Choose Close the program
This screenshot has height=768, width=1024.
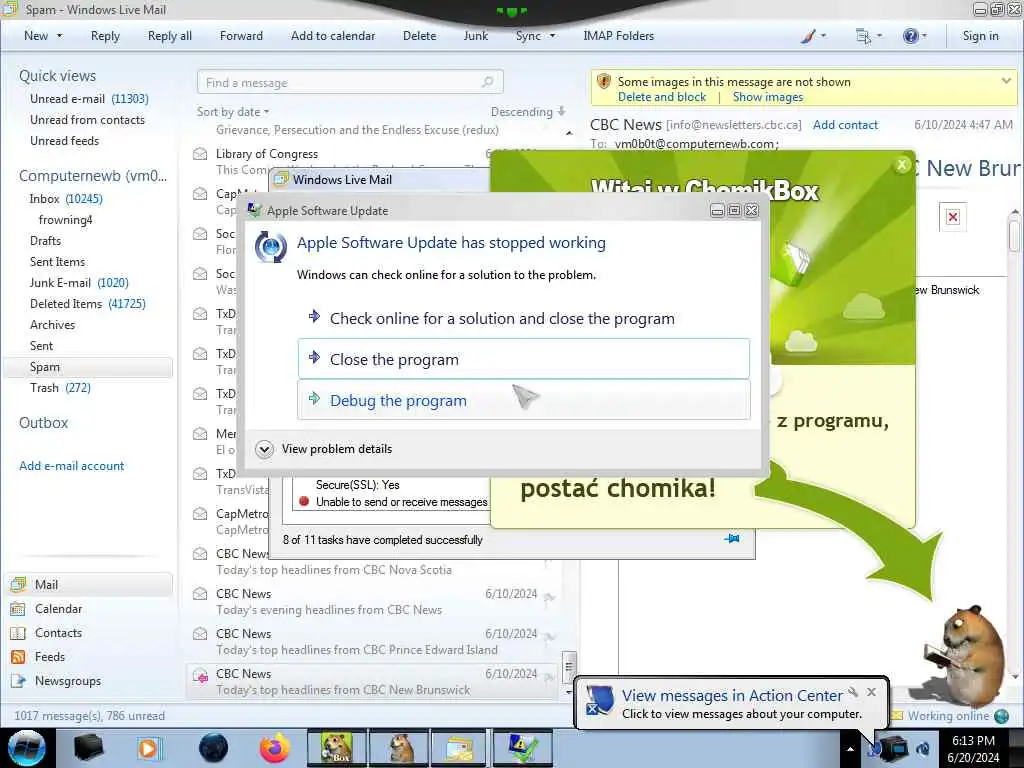524,359
